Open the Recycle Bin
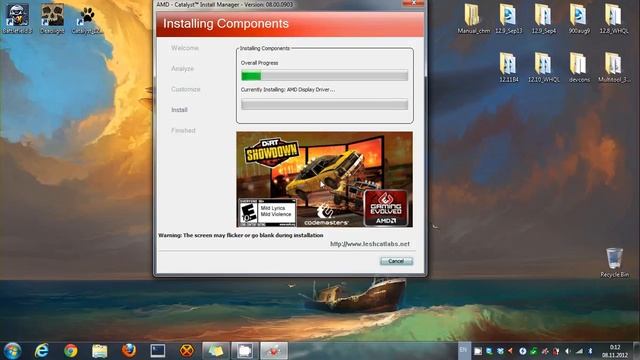The width and height of the screenshot is (640, 360). click(614, 262)
